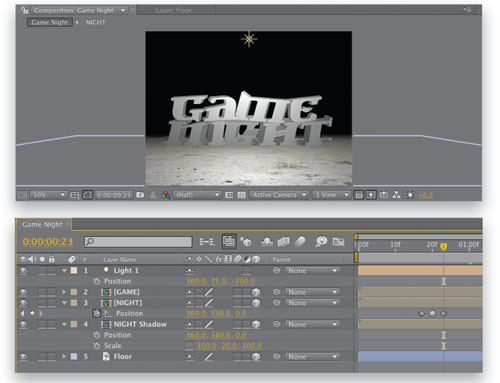Jump to the timeline from the viewer

[384, 195]
